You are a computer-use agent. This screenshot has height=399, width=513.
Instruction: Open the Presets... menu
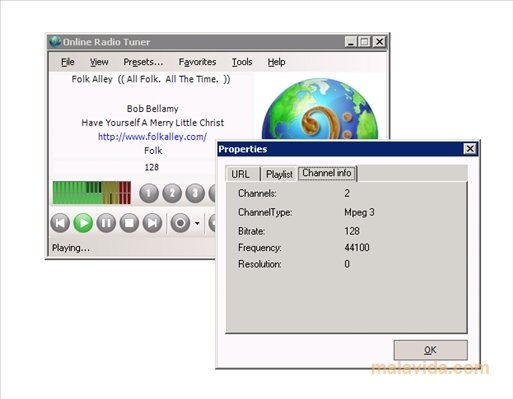click(143, 62)
